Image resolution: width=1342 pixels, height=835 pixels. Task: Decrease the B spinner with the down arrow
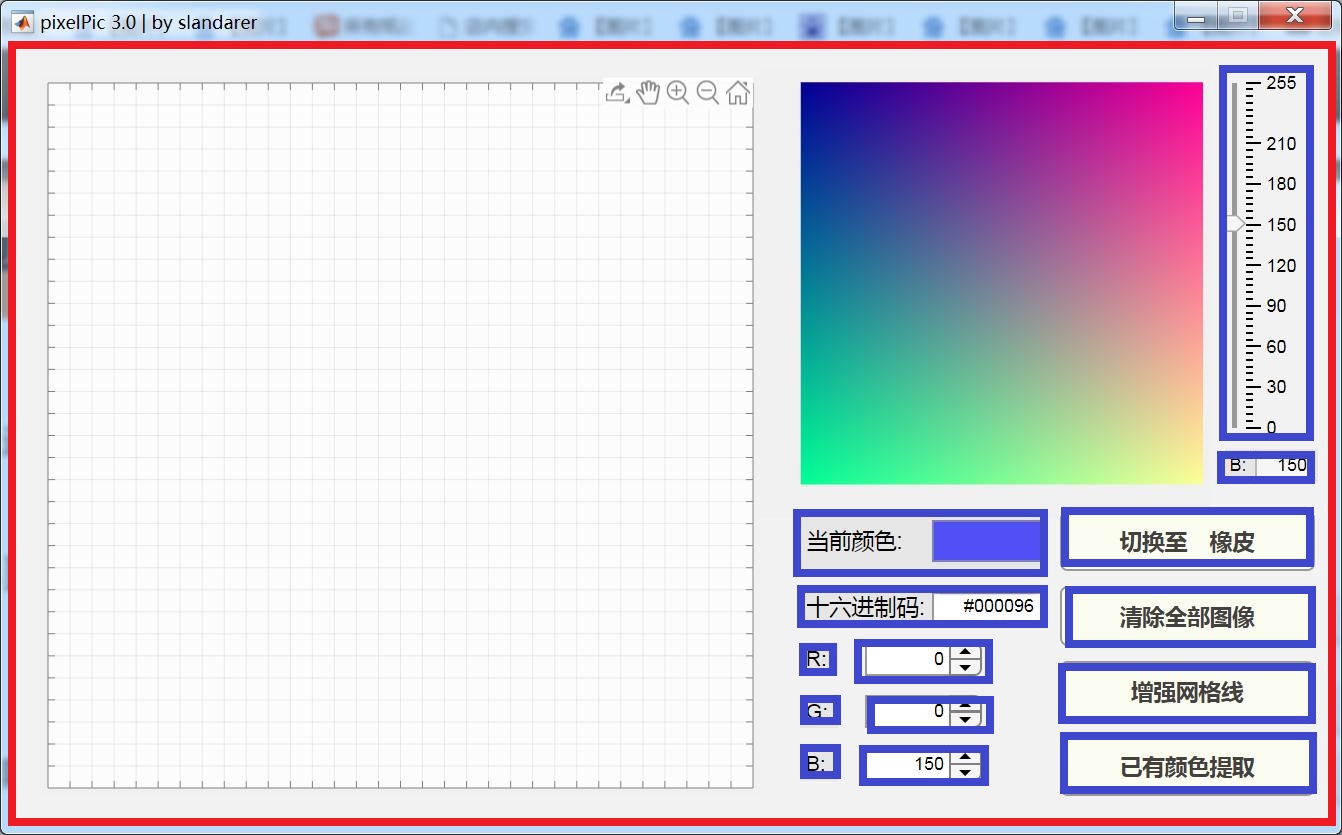[x=965, y=772]
